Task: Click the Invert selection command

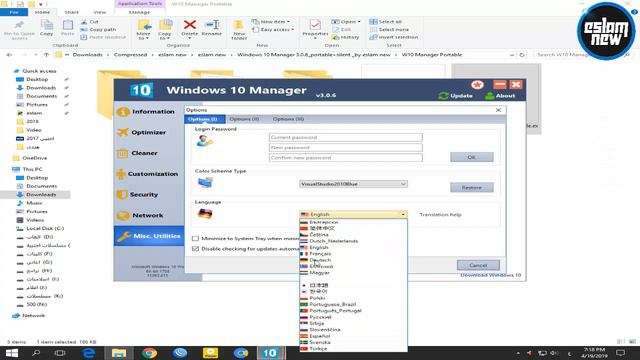Action: coord(394,37)
